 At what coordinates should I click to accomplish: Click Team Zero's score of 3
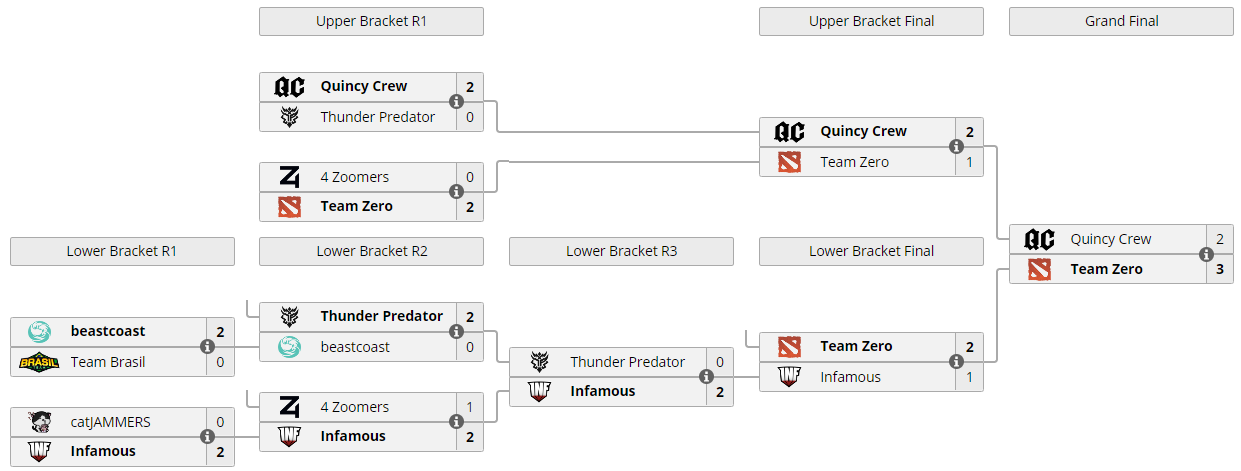tap(1220, 269)
